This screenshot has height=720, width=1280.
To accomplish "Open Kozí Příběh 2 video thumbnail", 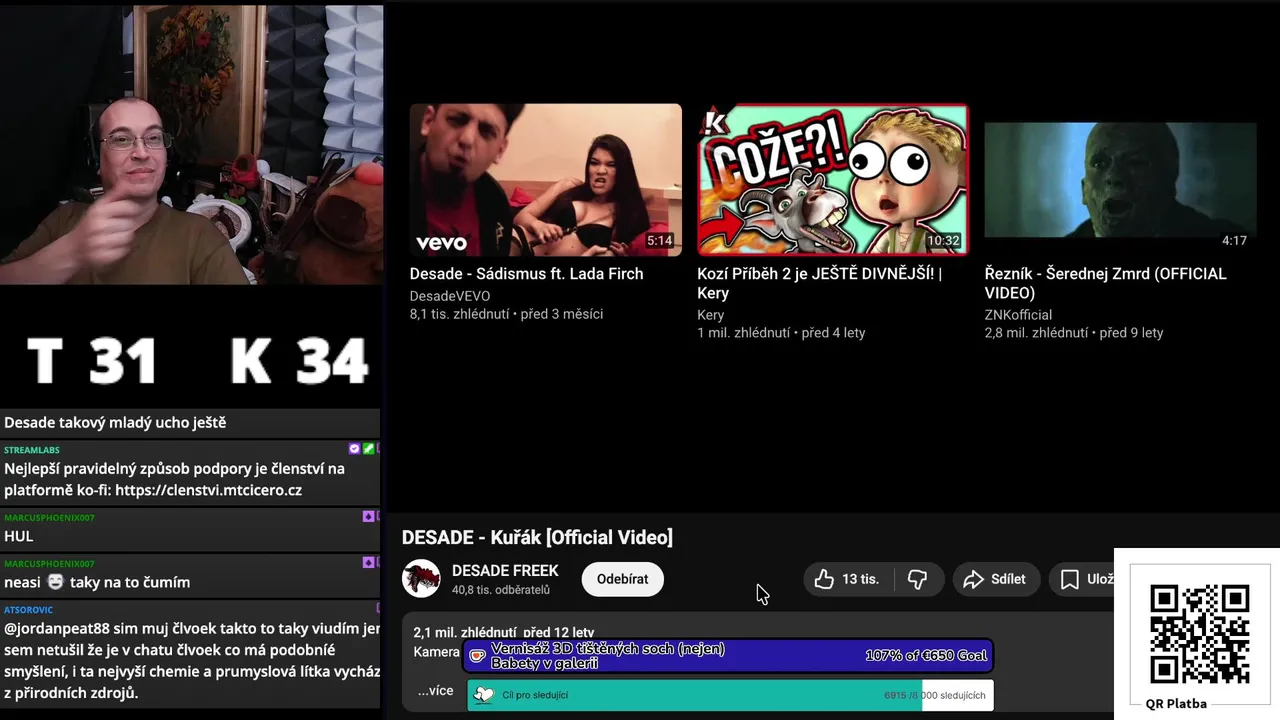I will (832, 179).
